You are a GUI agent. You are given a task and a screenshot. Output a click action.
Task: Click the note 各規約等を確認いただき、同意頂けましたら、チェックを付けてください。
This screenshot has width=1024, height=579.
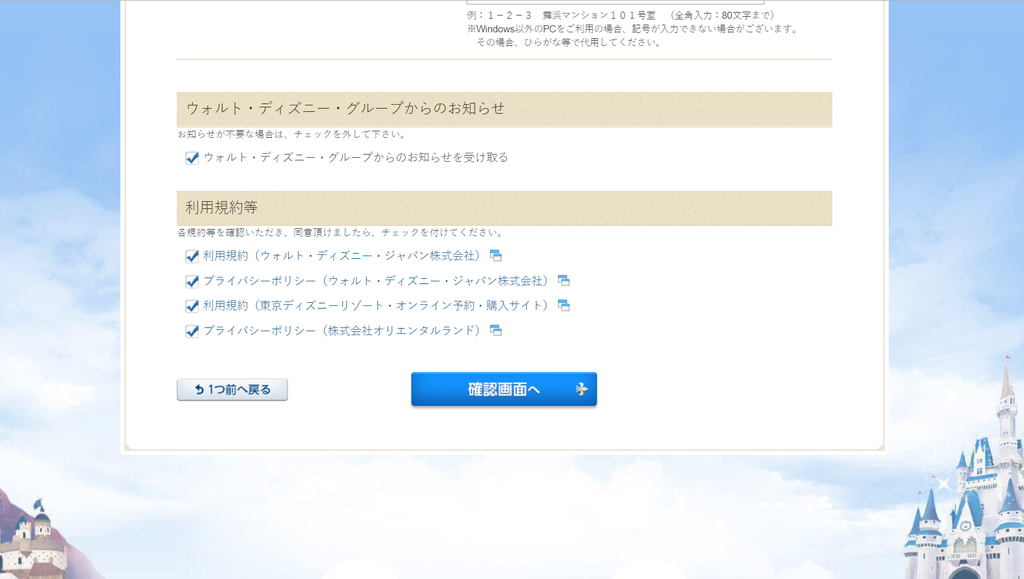coord(341,232)
